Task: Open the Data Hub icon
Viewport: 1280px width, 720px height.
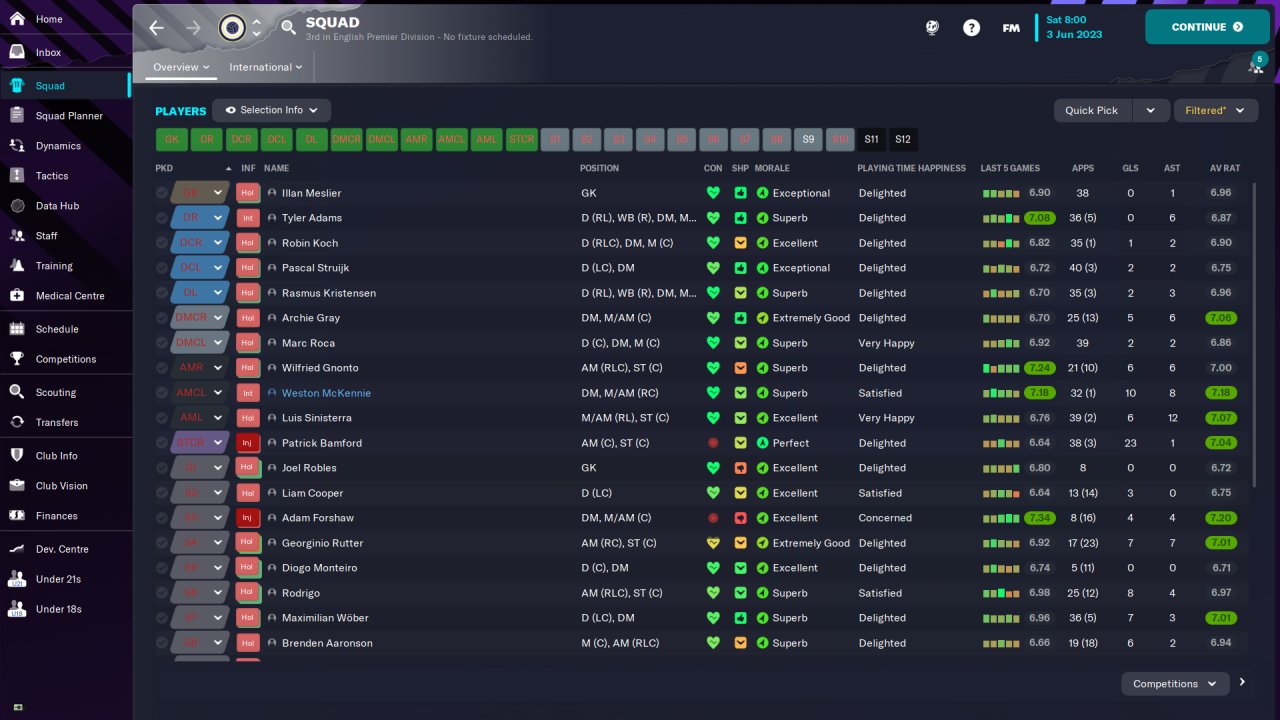Action: (x=17, y=206)
